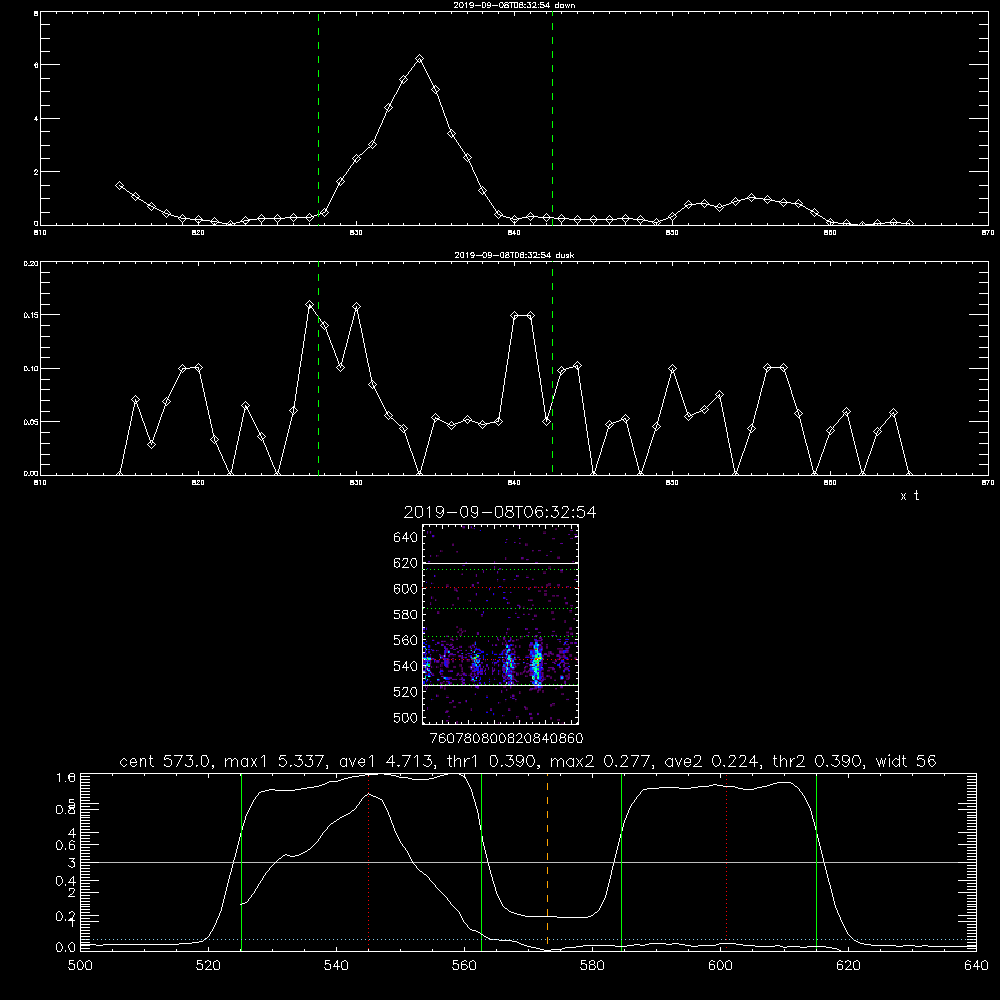Click the spectrogram x-axis label 760780800820840860

coord(506,738)
